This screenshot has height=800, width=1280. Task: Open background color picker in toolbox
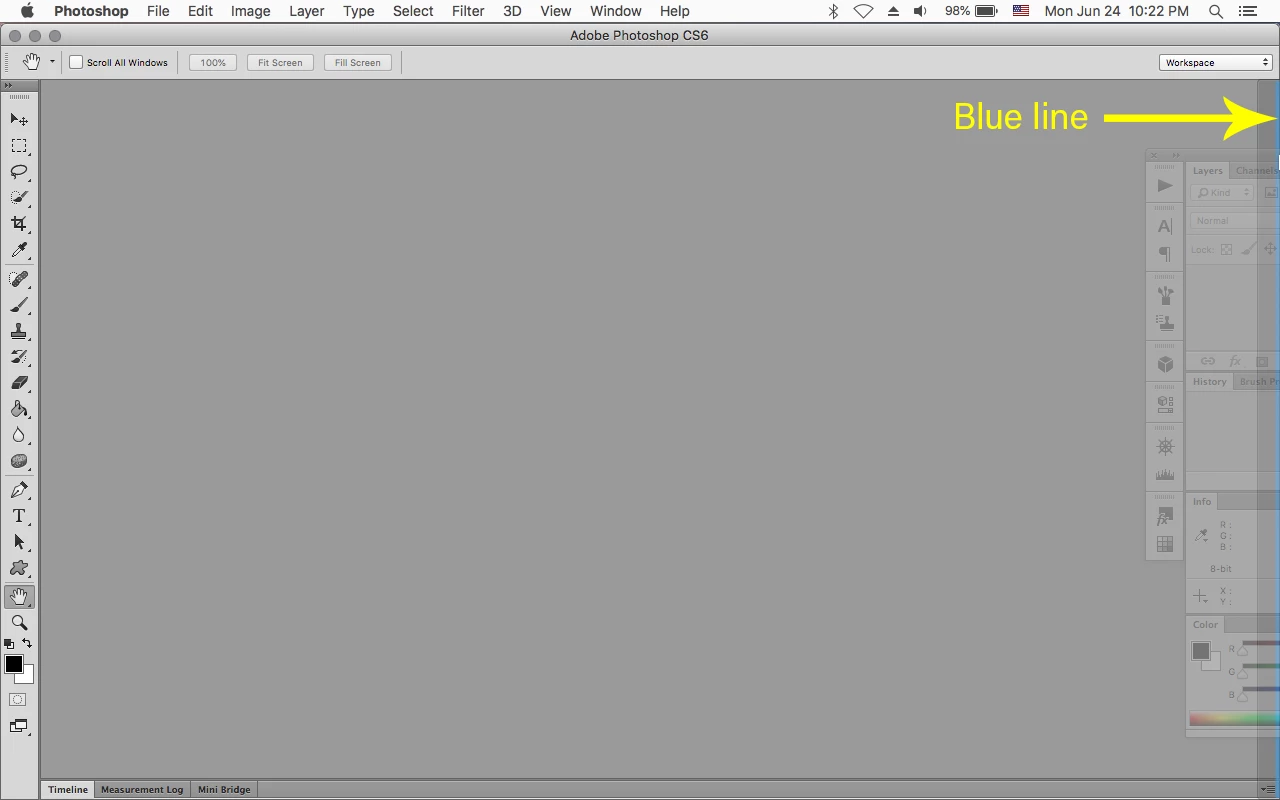28,677
